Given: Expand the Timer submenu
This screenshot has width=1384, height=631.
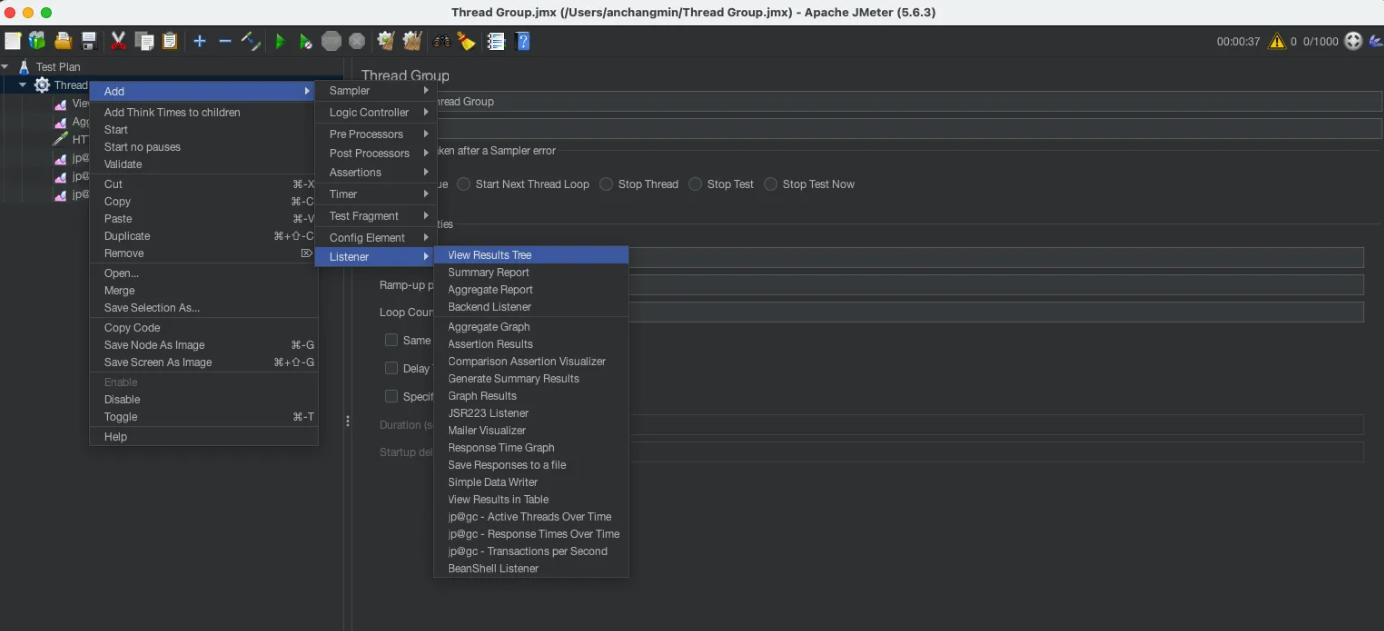Looking at the screenshot, I should click(x=376, y=194).
